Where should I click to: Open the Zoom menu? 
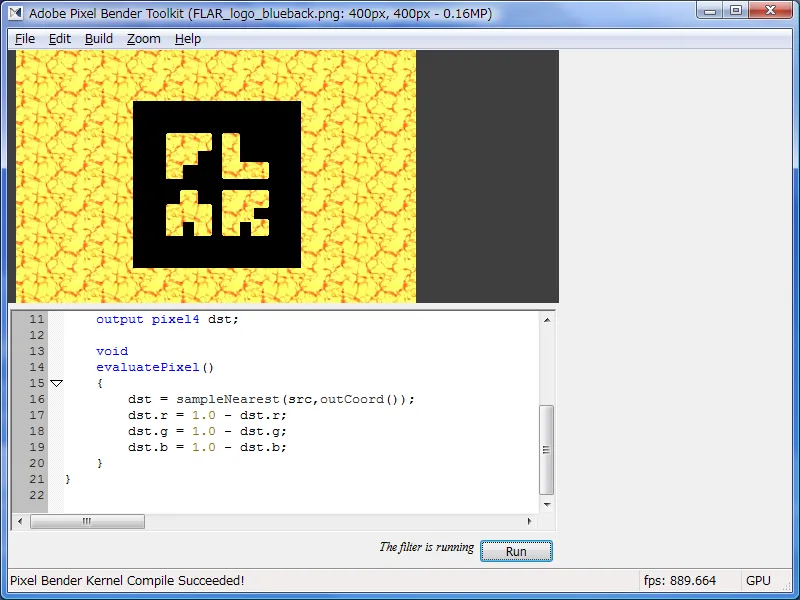(x=143, y=39)
